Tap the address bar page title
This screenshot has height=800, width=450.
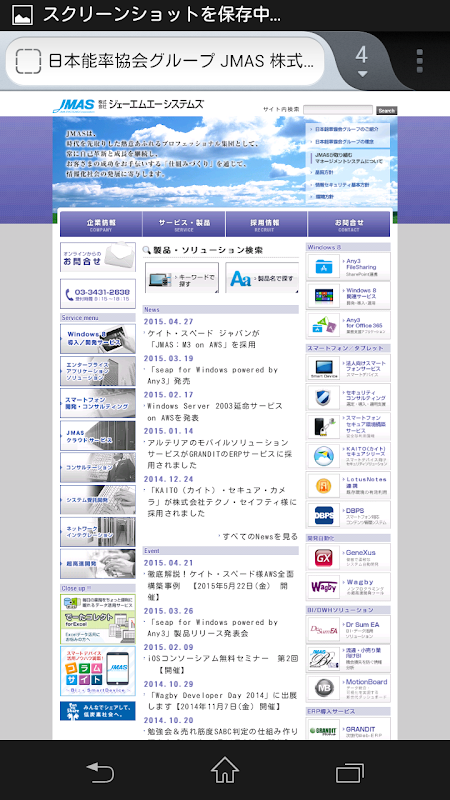[181, 61]
